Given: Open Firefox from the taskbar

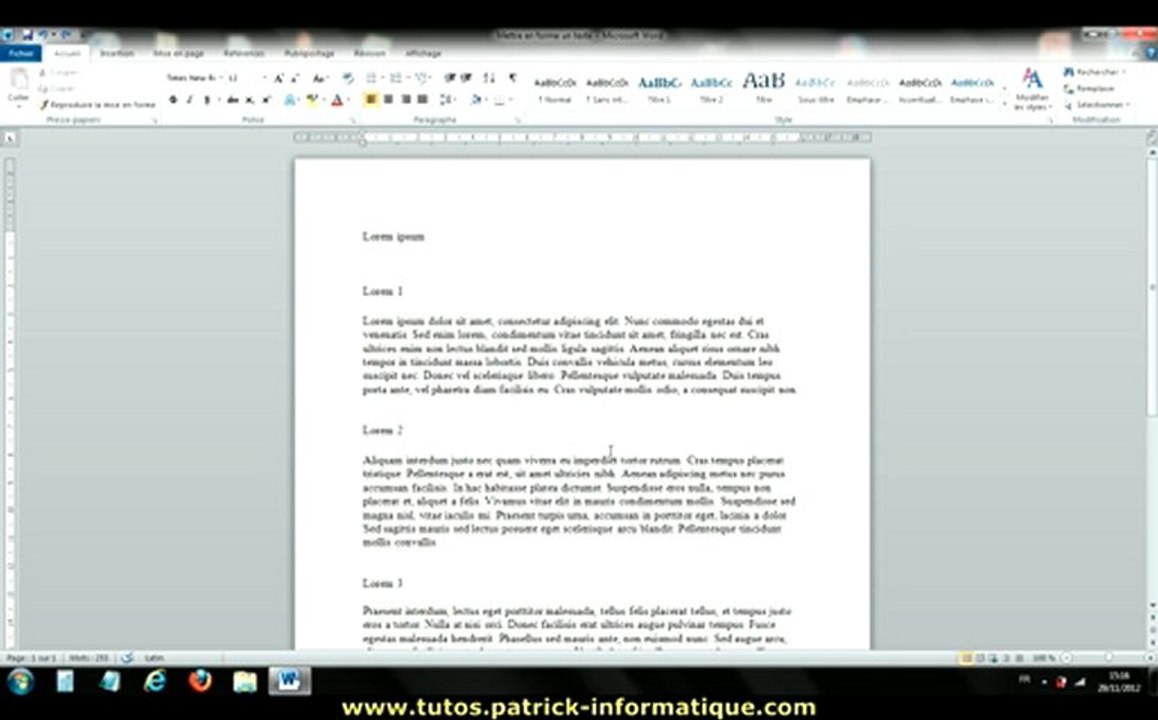Looking at the screenshot, I should [x=199, y=681].
